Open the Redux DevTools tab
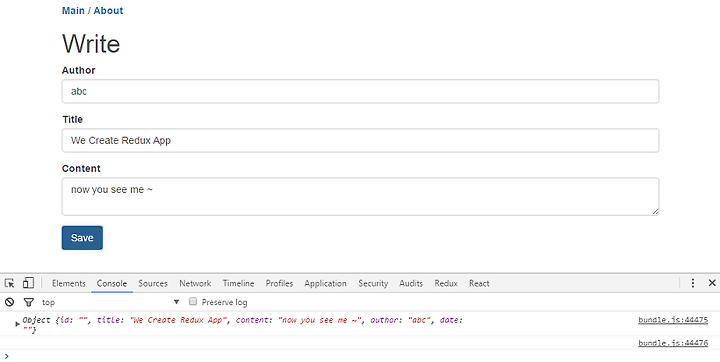Image resolution: width=720 pixels, height=362 pixels. pyautogui.click(x=446, y=283)
